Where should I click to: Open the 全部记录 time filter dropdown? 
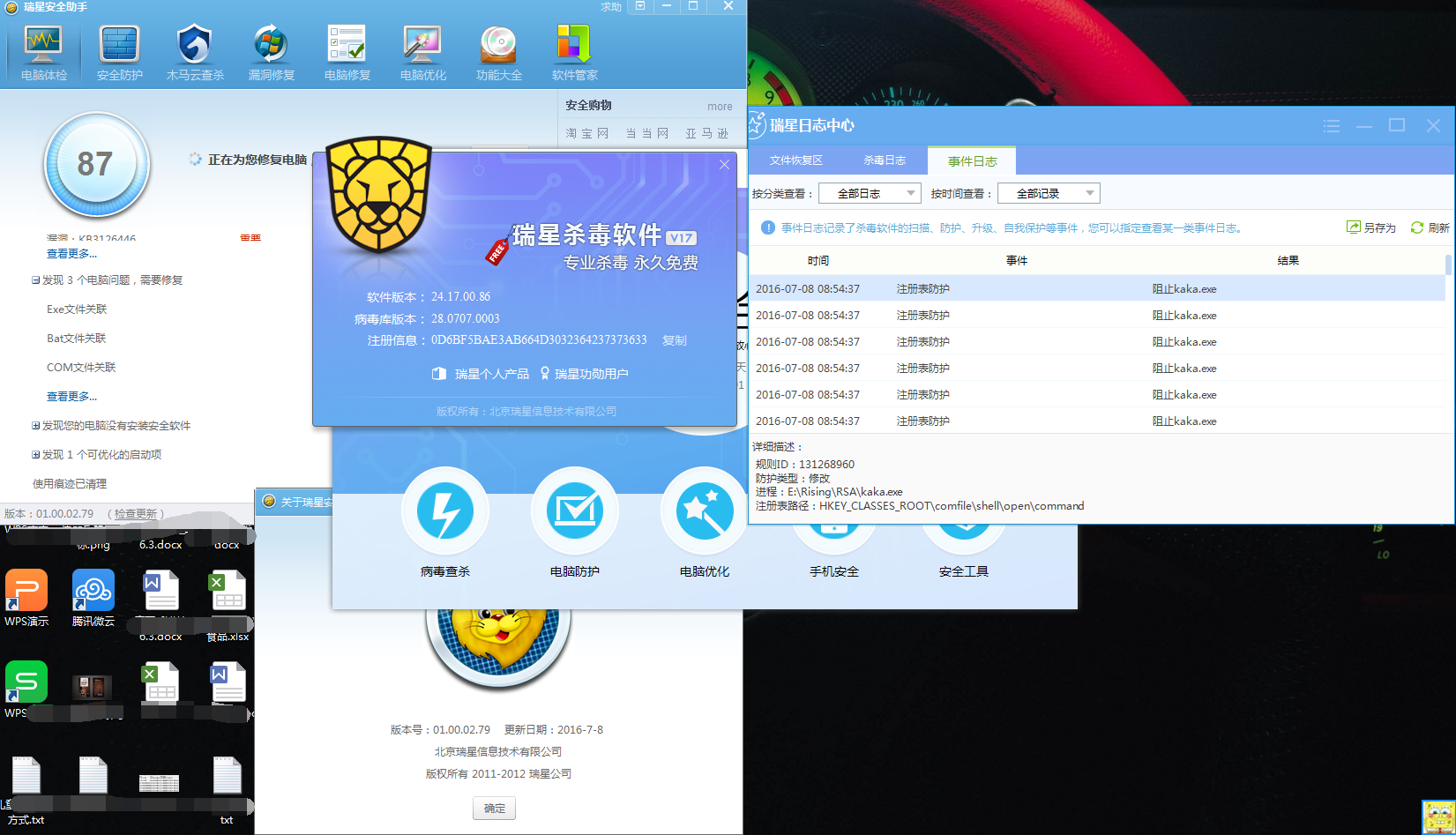pyautogui.click(x=1049, y=193)
